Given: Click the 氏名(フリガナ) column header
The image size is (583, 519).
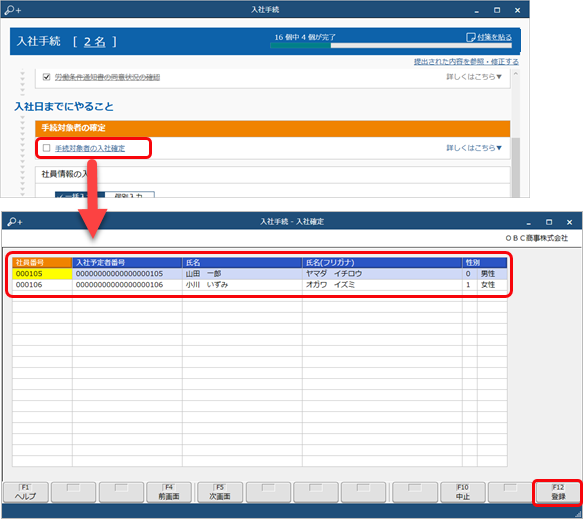Looking at the screenshot, I should (x=382, y=262).
